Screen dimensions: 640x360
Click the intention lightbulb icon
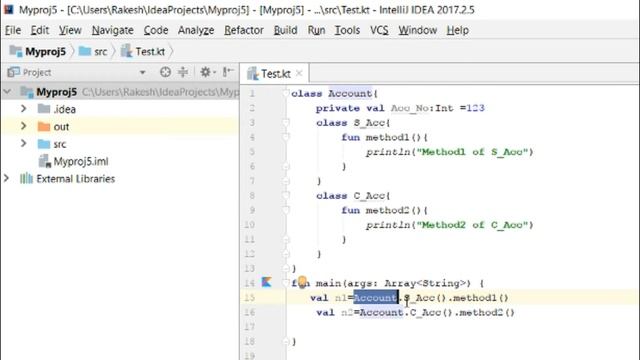tap(302, 281)
